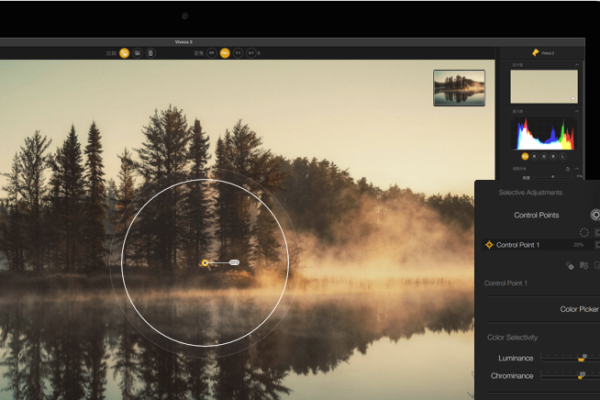
Task: Collapse the global adjustments section chevron
Action: [577, 169]
